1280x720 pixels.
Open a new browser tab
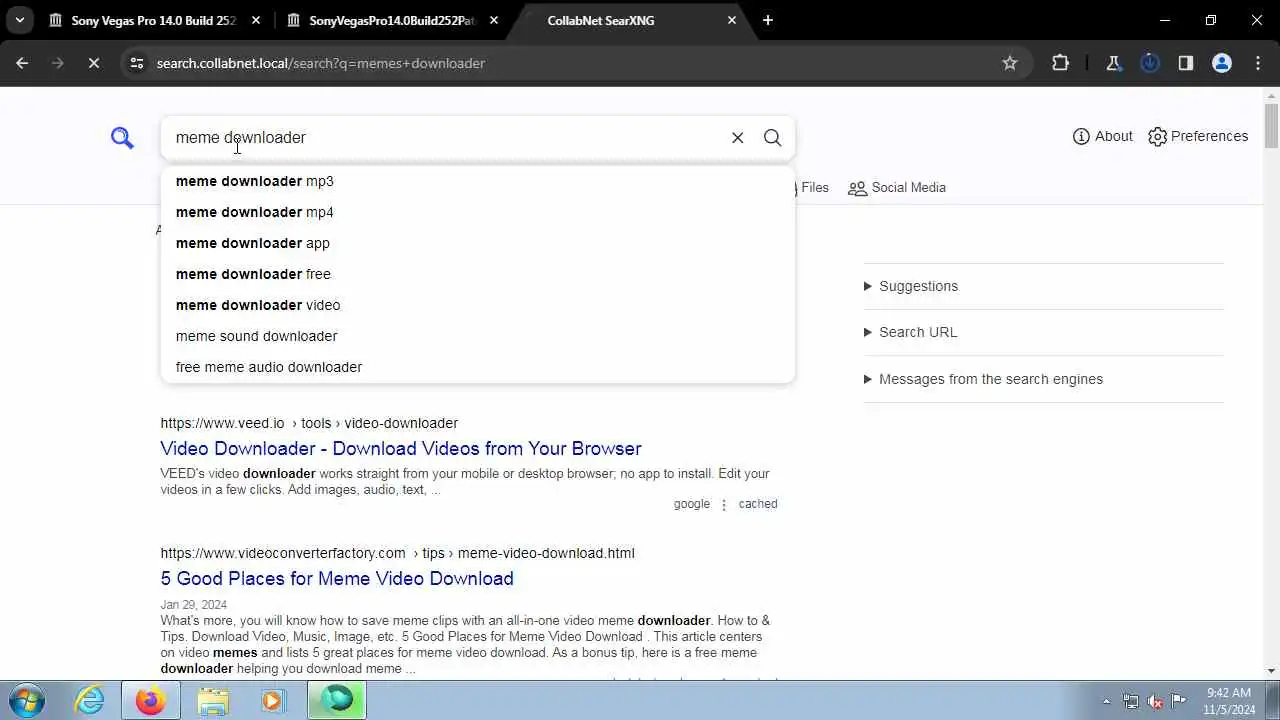(768, 20)
